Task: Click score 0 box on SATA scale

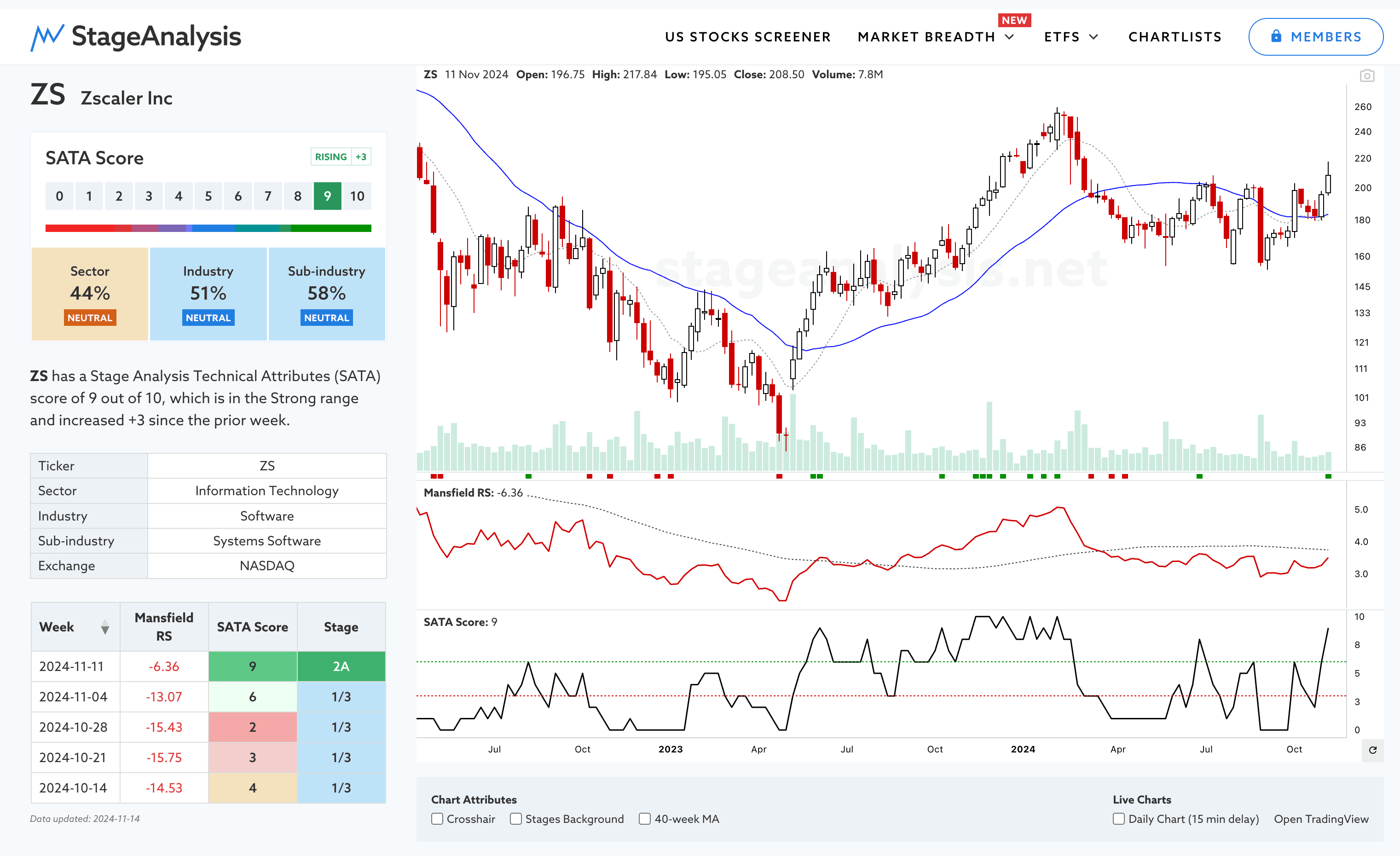Action: coord(59,196)
